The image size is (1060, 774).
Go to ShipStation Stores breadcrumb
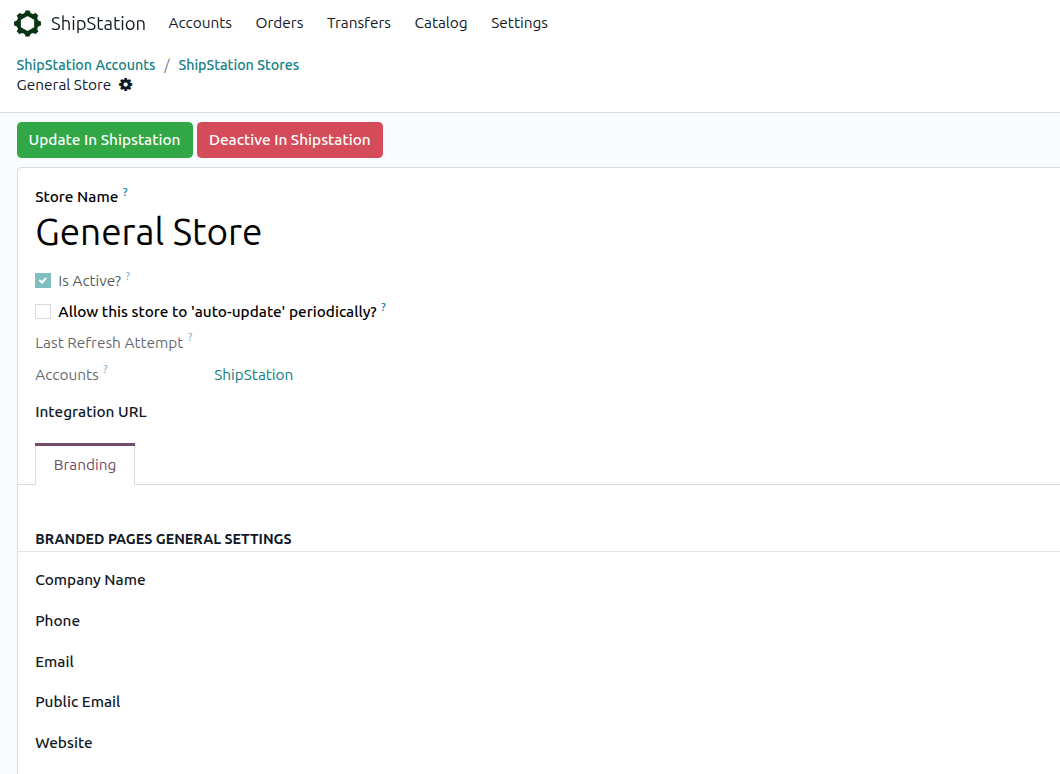click(x=239, y=65)
